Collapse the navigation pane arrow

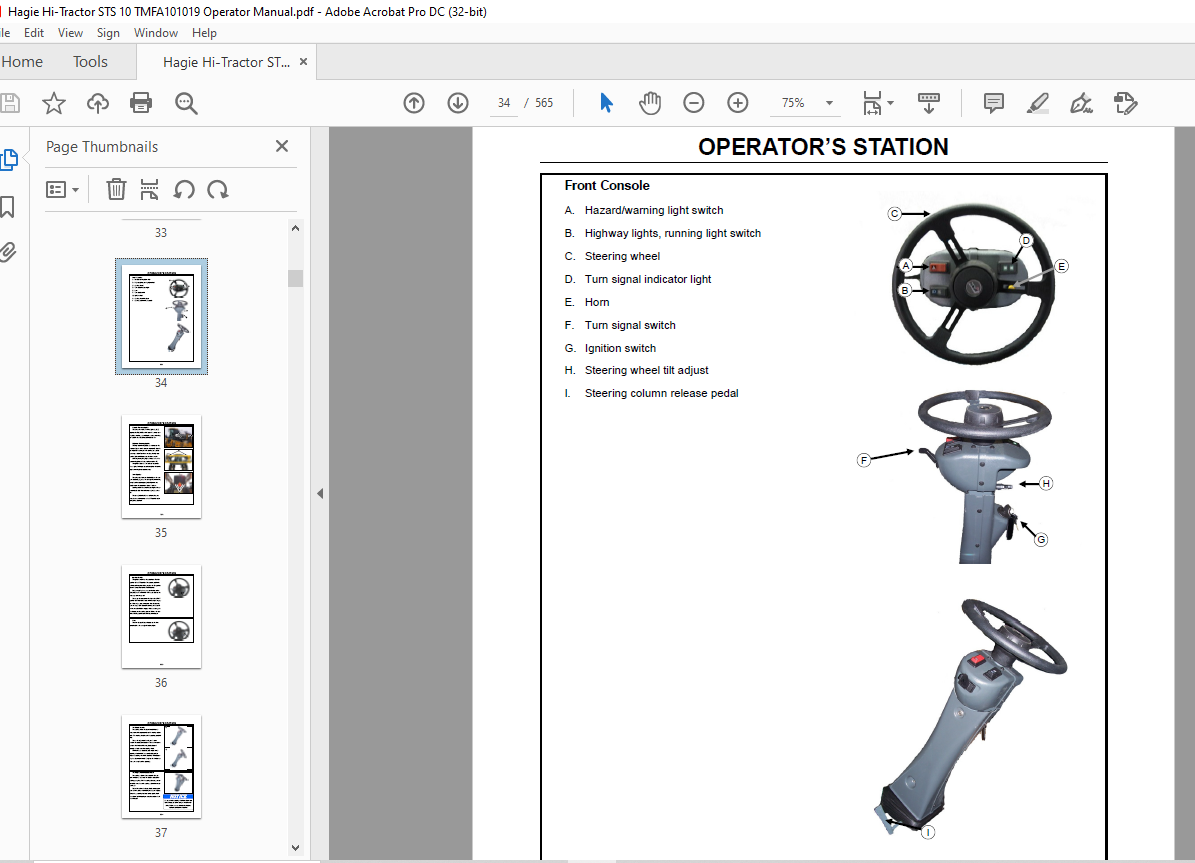click(x=320, y=493)
